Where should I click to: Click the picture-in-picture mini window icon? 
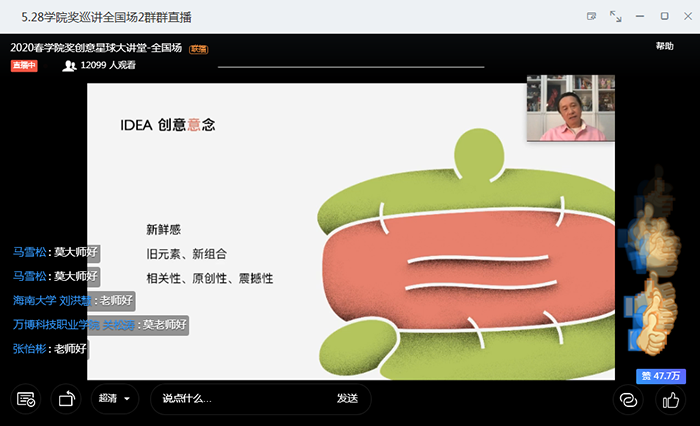(x=592, y=17)
